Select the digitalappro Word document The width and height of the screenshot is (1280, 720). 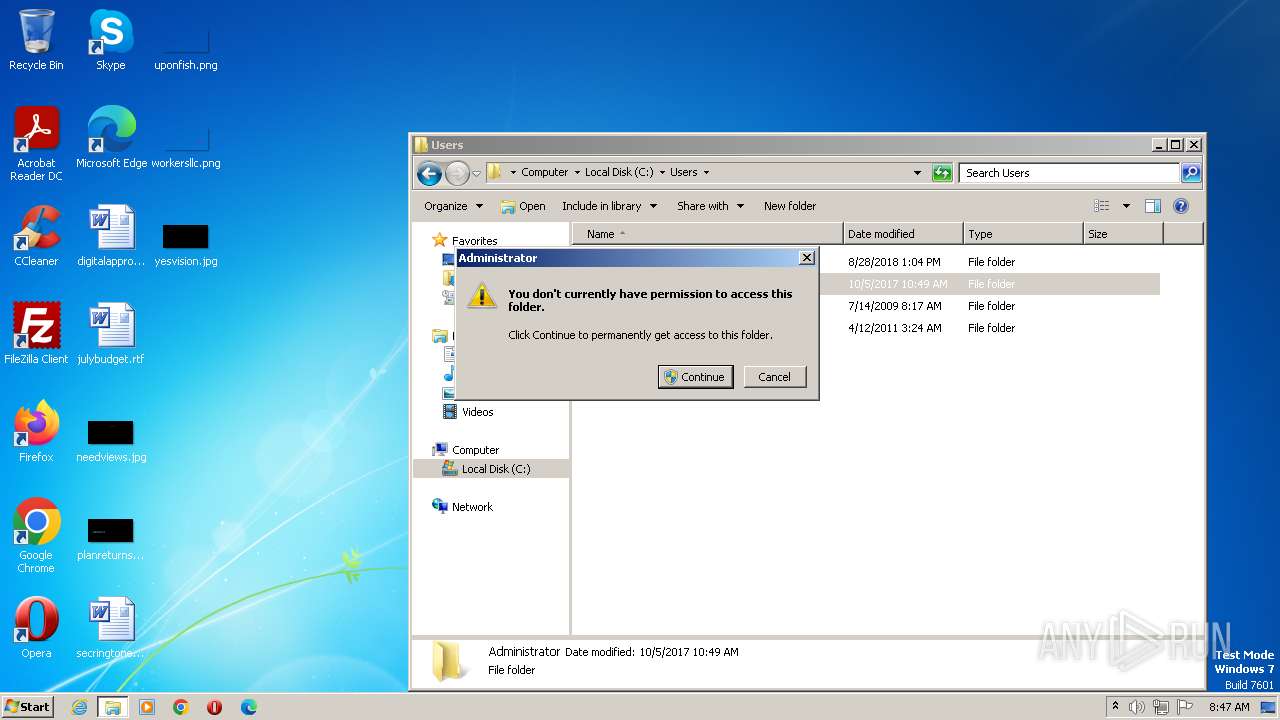(x=111, y=237)
